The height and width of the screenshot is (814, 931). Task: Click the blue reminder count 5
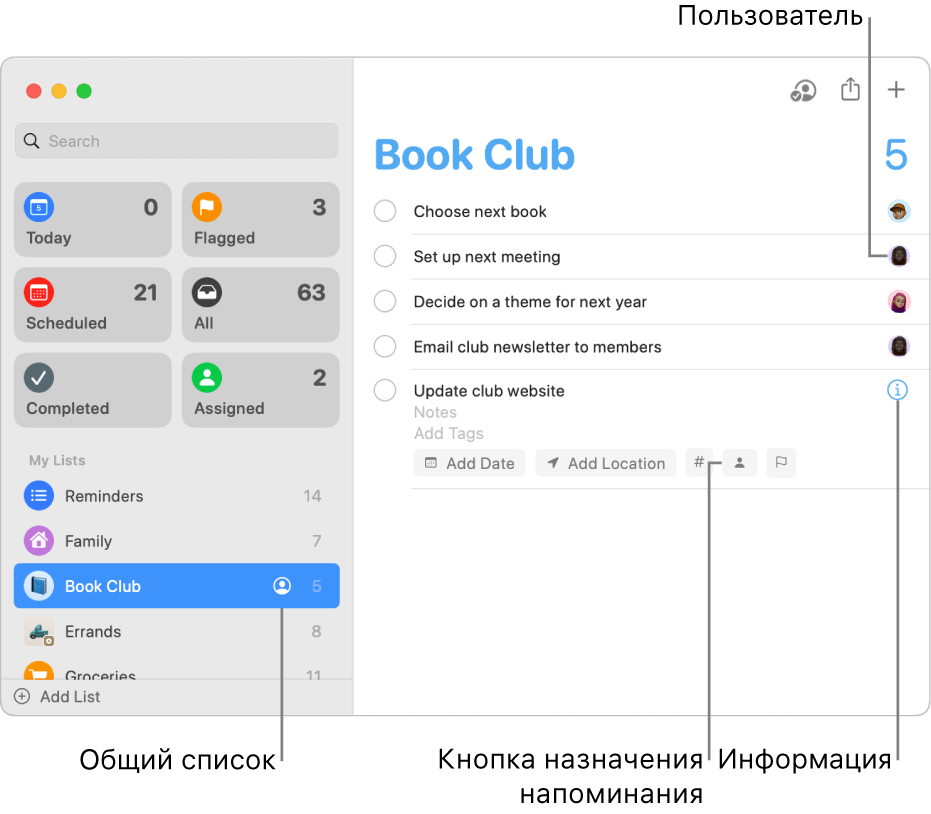(896, 155)
